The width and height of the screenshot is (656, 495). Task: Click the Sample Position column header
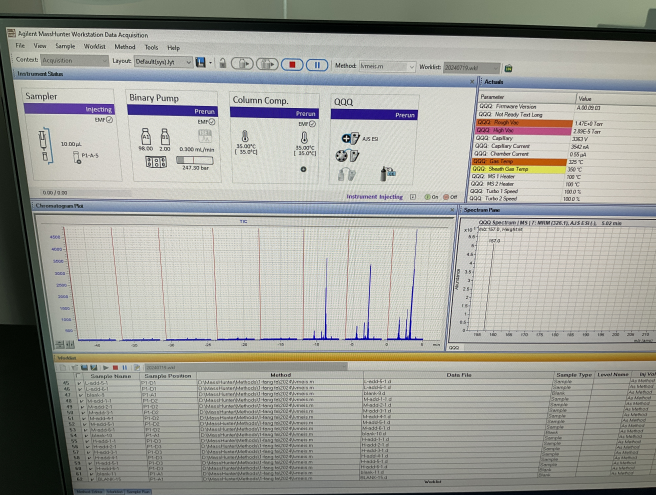168,376
